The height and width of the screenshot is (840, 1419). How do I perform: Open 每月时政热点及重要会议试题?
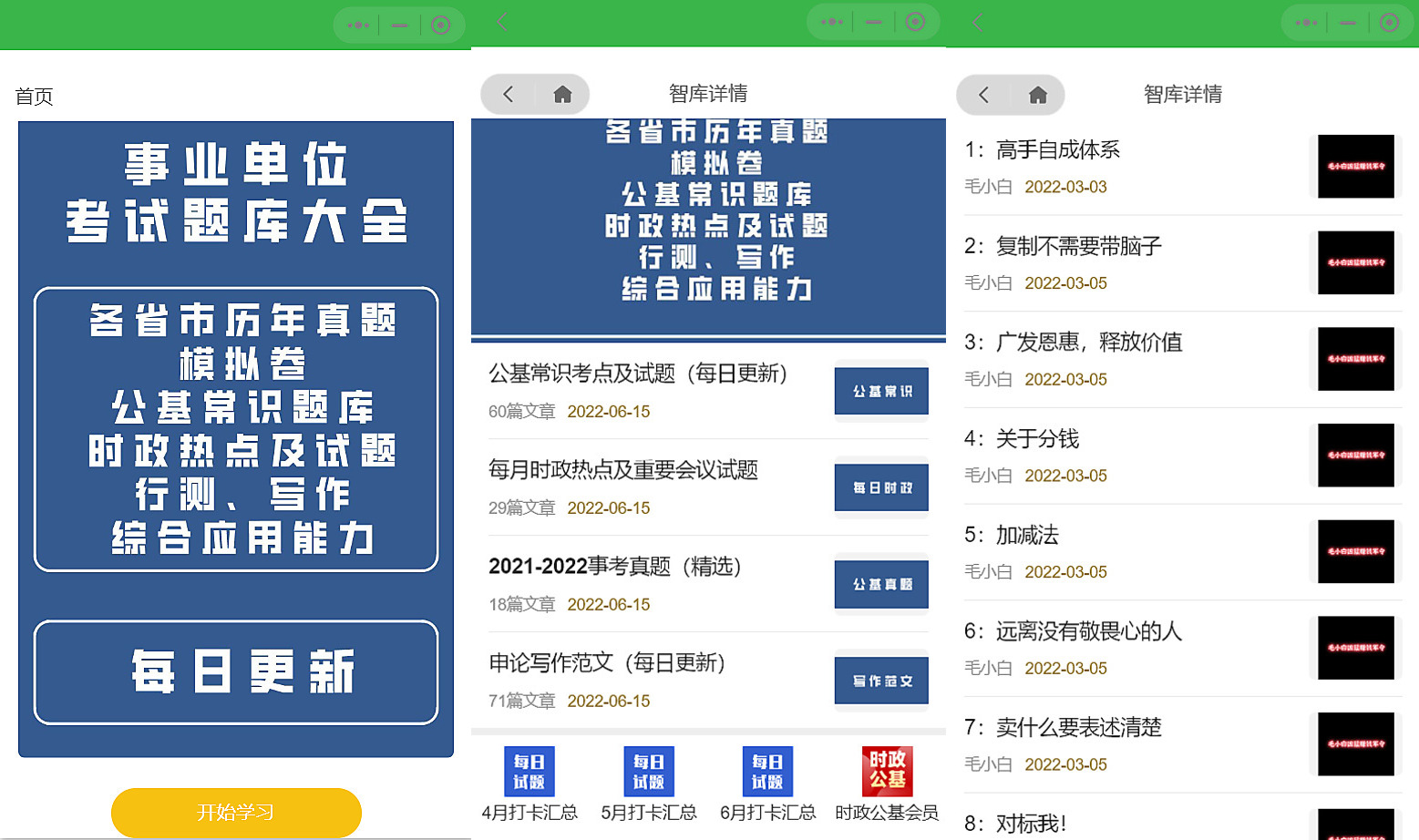(x=623, y=470)
